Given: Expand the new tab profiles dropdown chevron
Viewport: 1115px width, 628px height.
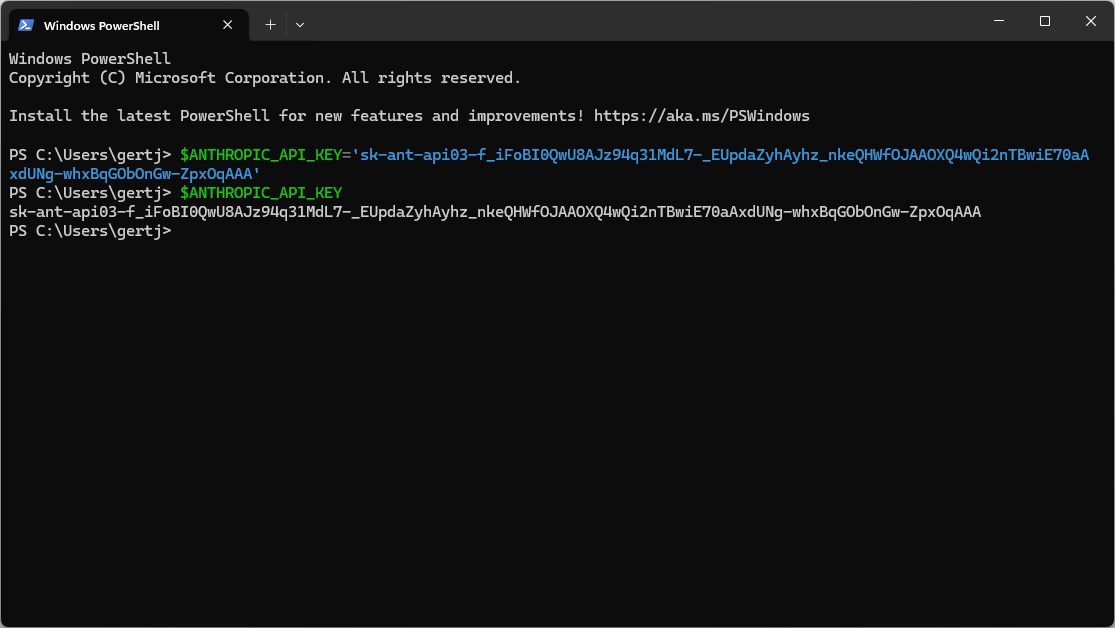Looking at the screenshot, I should 300,24.
